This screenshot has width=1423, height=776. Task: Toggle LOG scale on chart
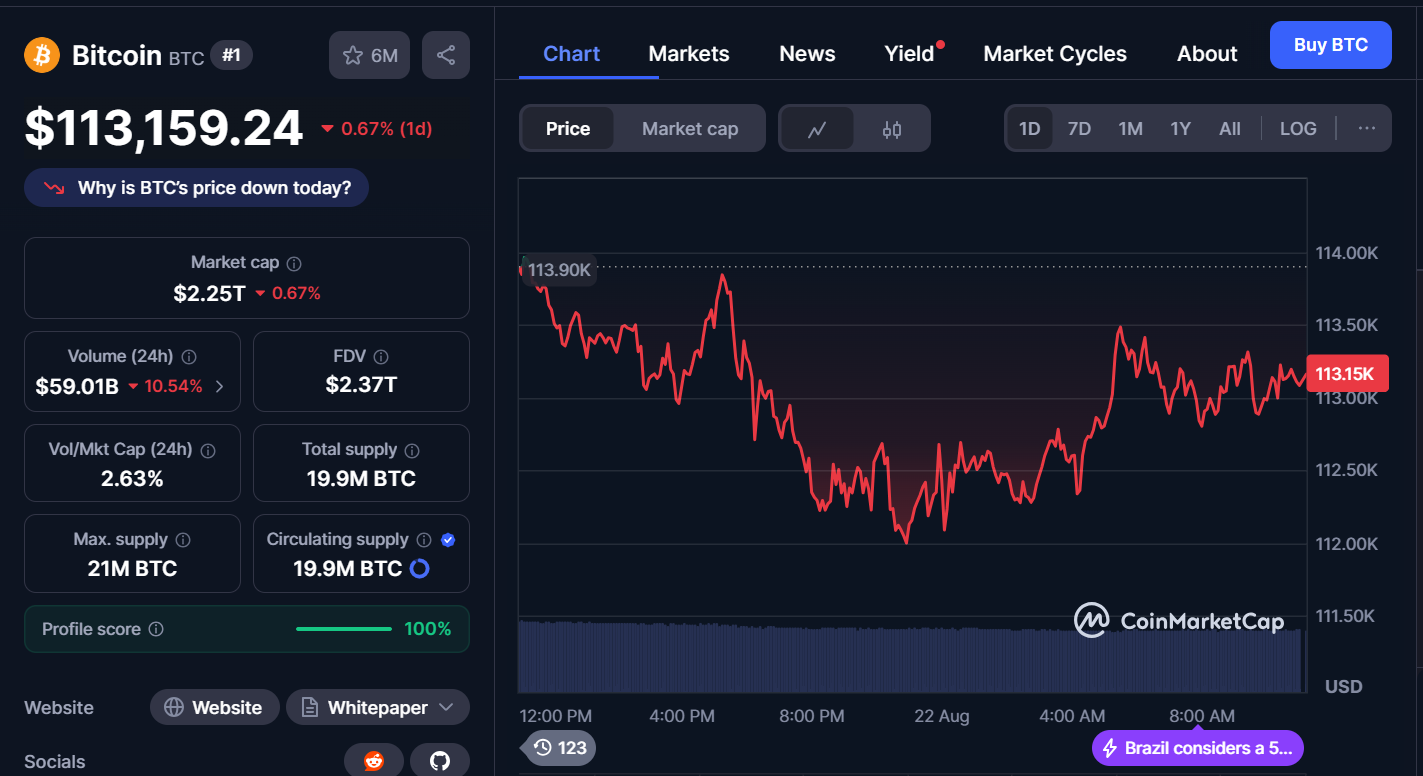[x=1298, y=129]
